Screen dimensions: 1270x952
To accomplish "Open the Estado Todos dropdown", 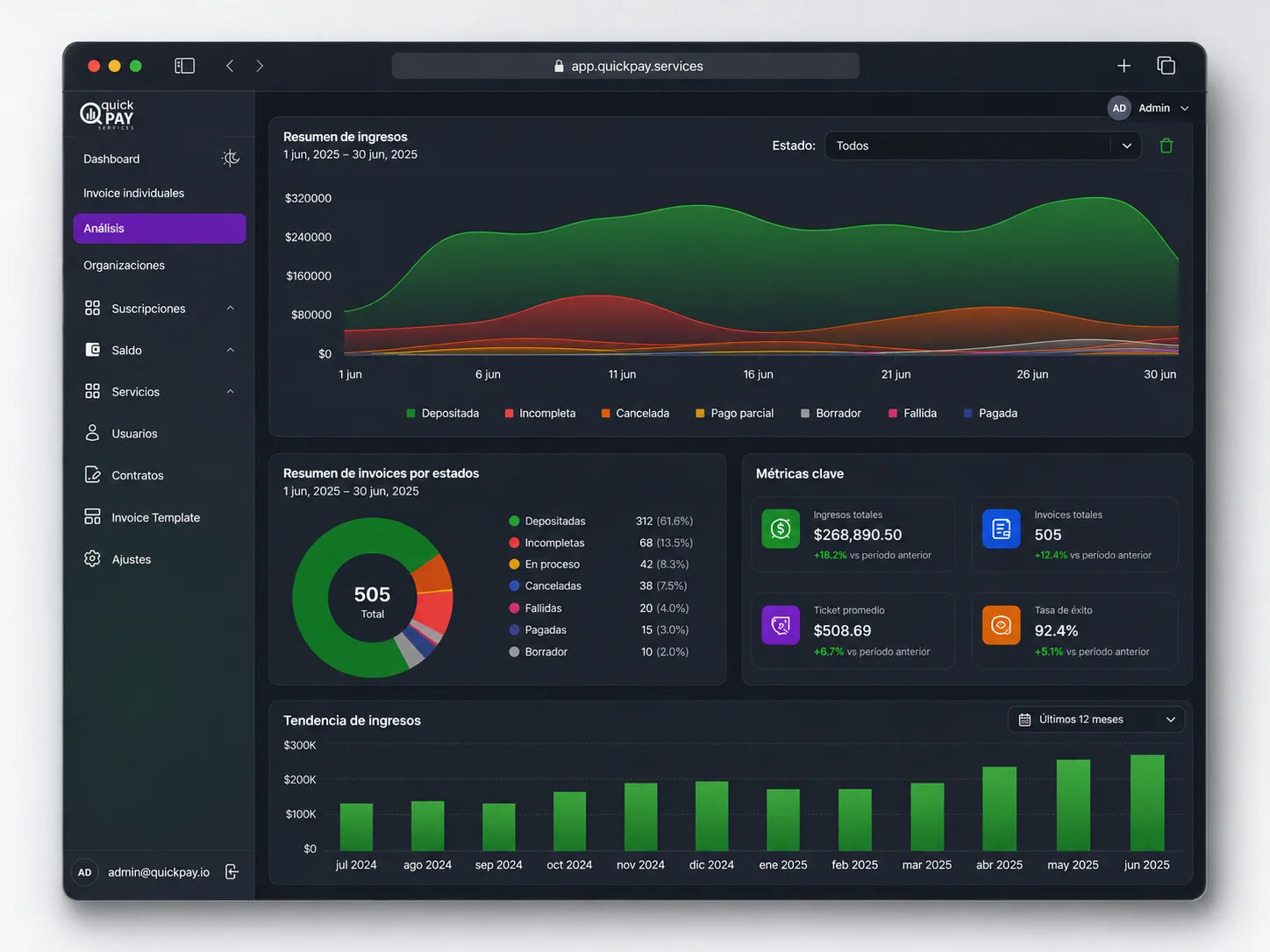I will (x=982, y=146).
